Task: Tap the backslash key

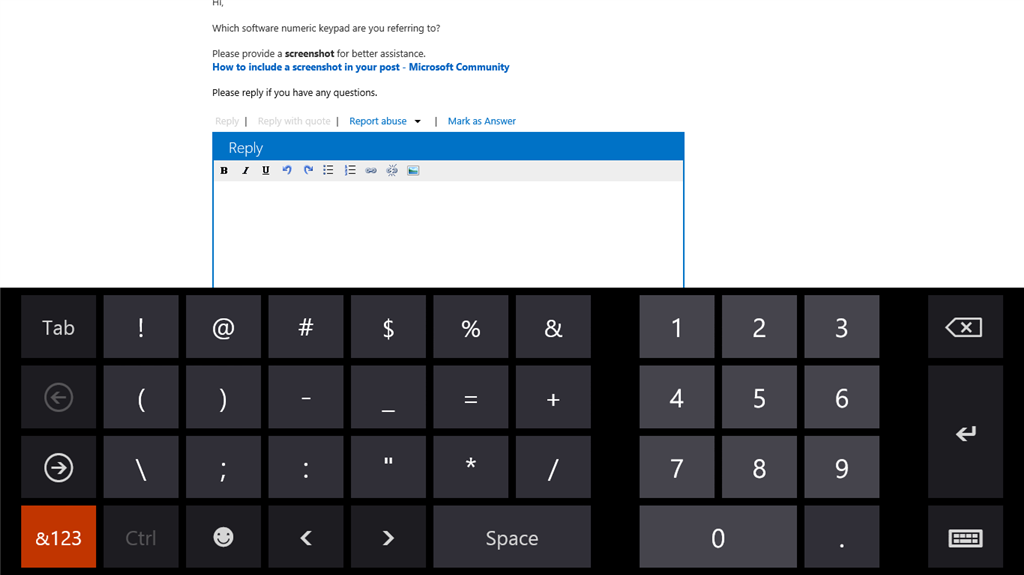Action: (140, 467)
